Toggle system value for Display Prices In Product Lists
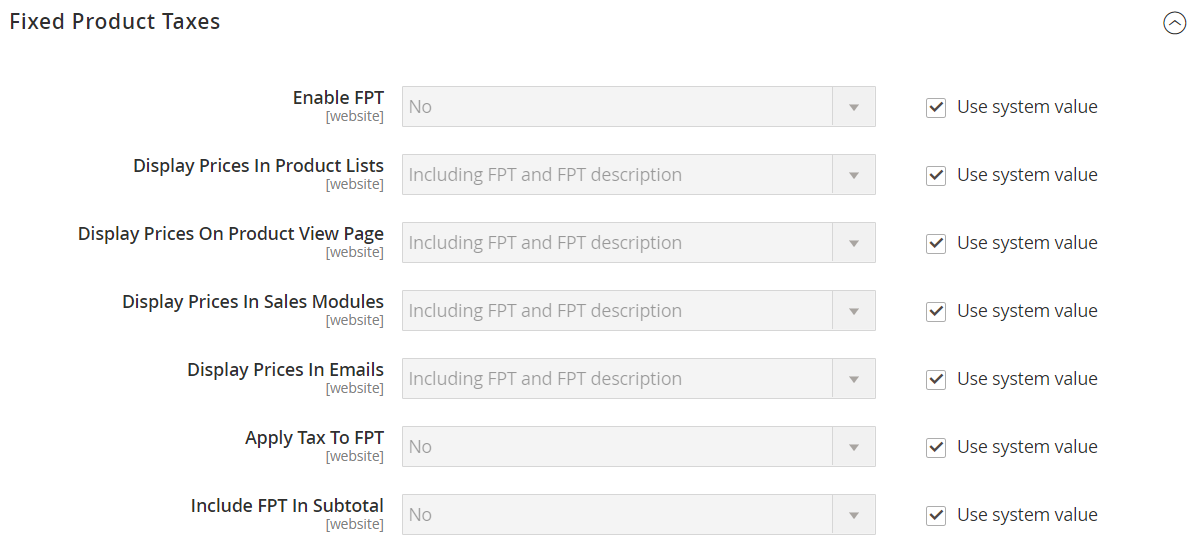 tap(936, 176)
